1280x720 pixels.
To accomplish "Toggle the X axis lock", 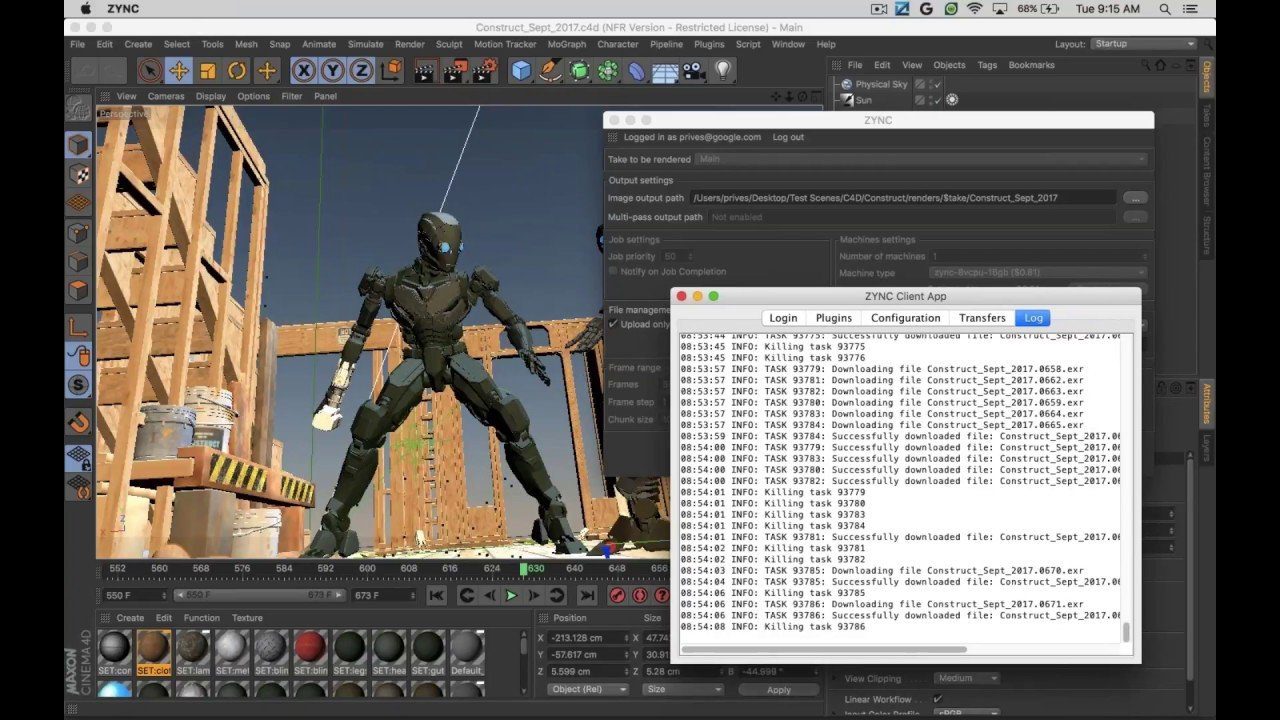I will [x=304, y=70].
